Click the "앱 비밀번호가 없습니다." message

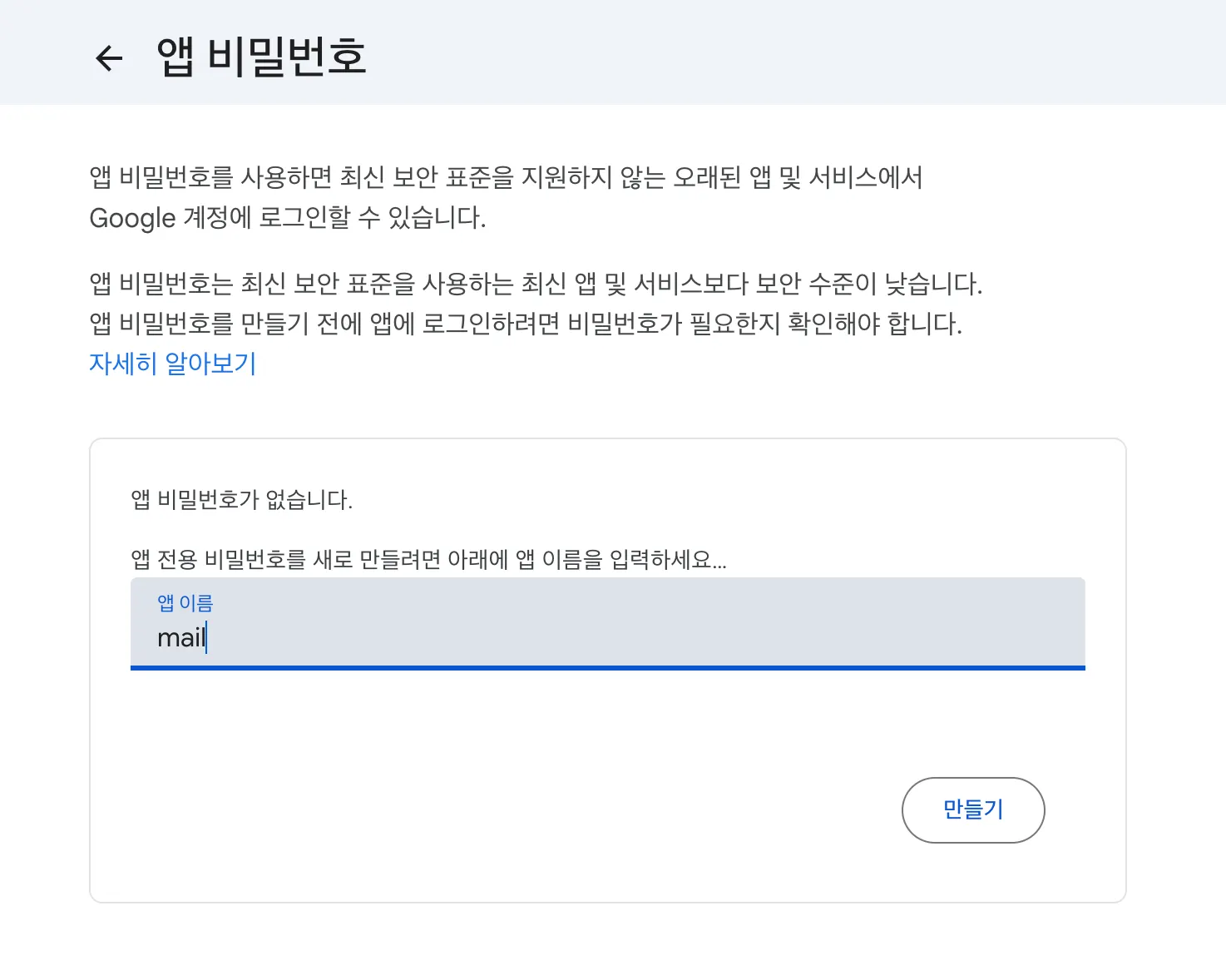point(241,500)
